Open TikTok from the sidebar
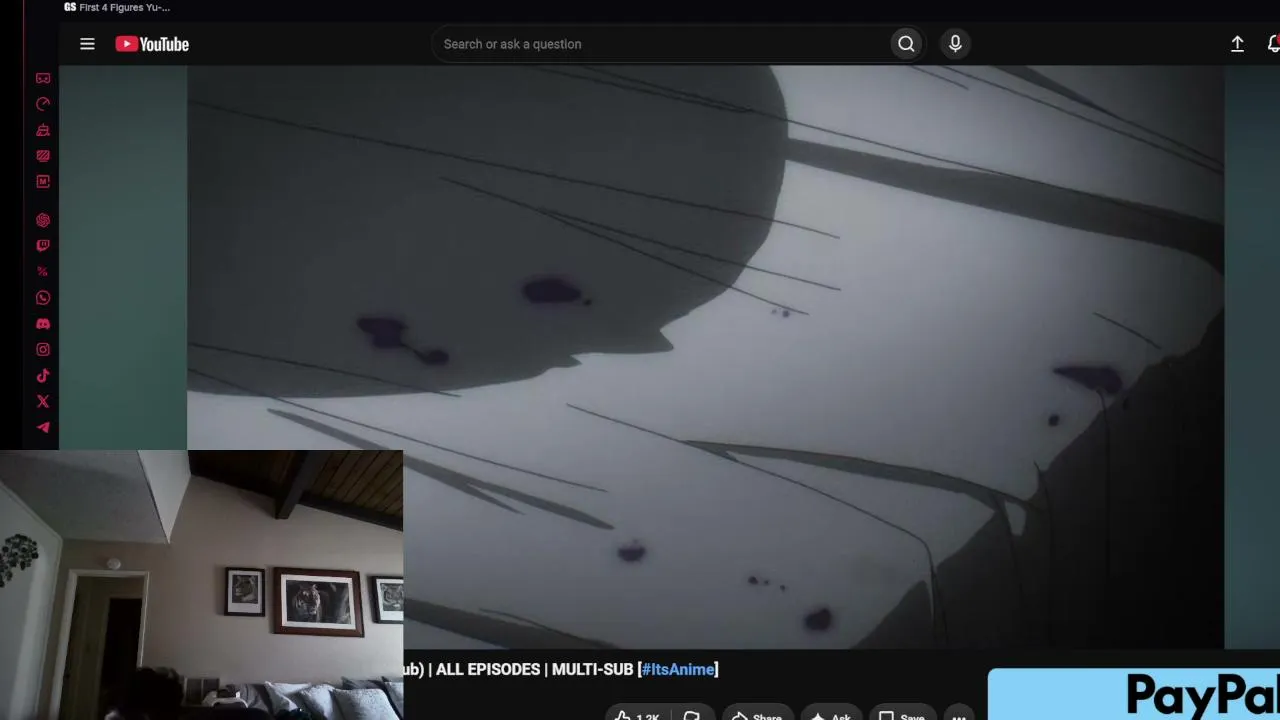Image resolution: width=1280 pixels, height=720 pixels. click(x=43, y=376)
